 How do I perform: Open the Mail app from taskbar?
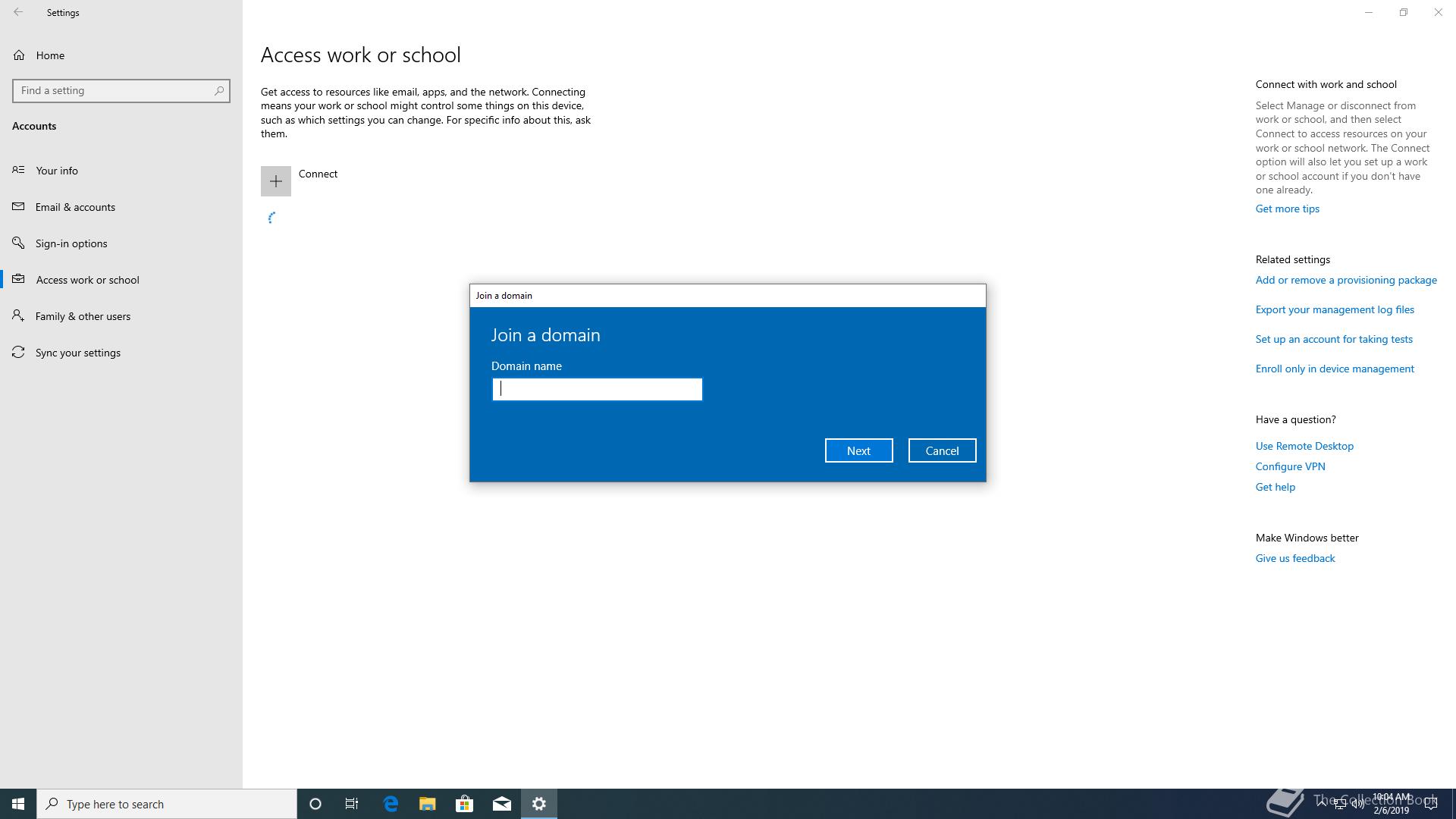pyautogui.click(x=501, y=804)
